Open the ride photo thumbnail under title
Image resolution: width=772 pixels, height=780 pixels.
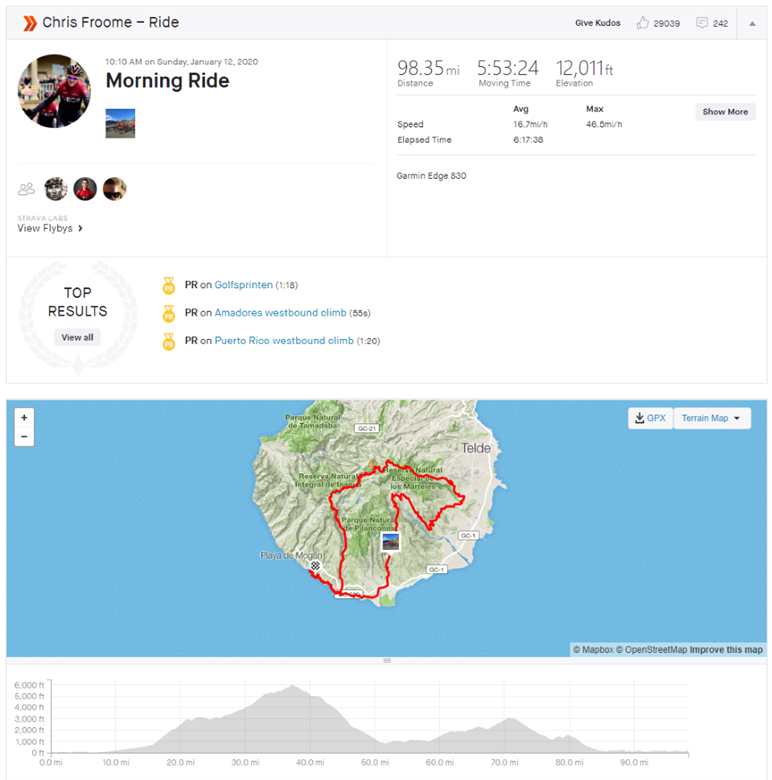coord(120,123)
